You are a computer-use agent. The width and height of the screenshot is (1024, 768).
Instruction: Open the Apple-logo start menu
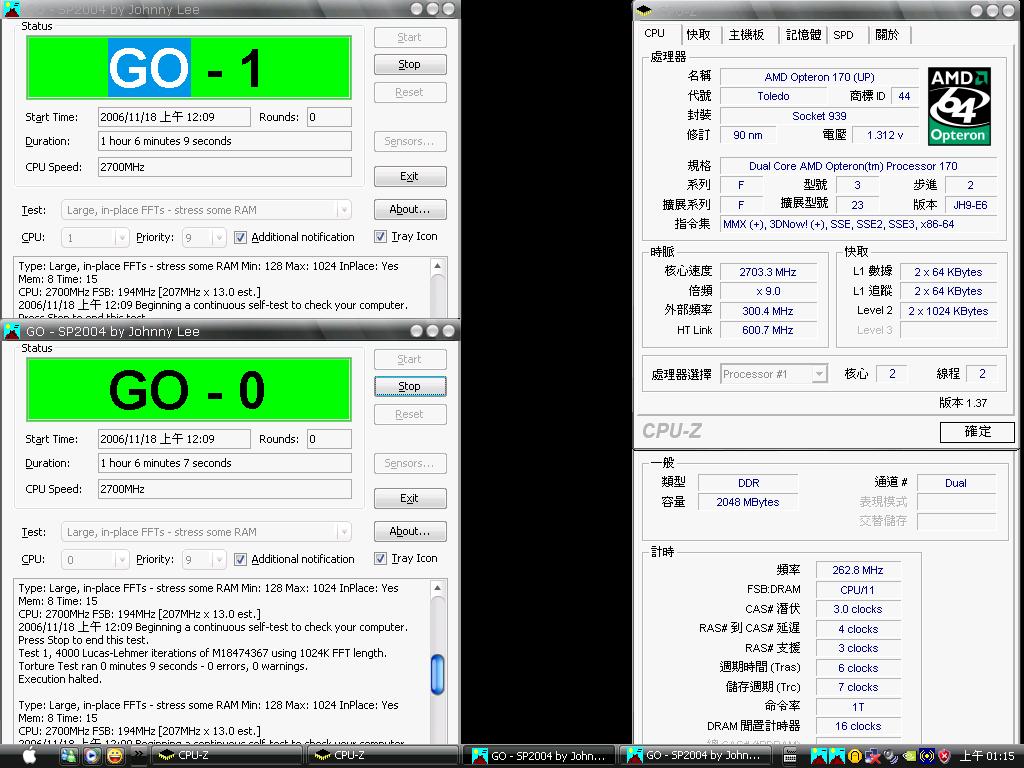click(x=28, y=756)
